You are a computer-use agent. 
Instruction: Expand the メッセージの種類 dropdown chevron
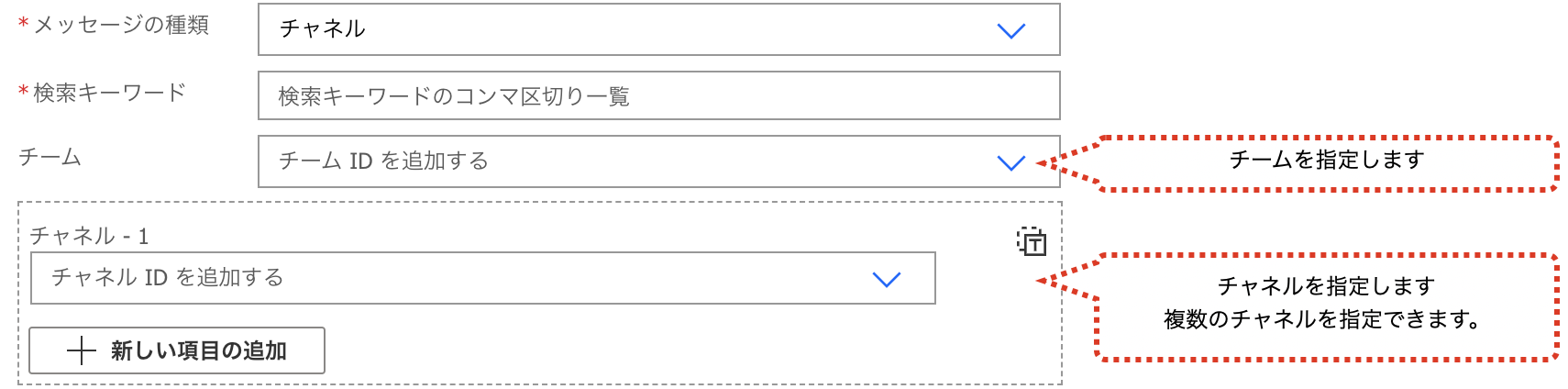(x=1010, y=30)
